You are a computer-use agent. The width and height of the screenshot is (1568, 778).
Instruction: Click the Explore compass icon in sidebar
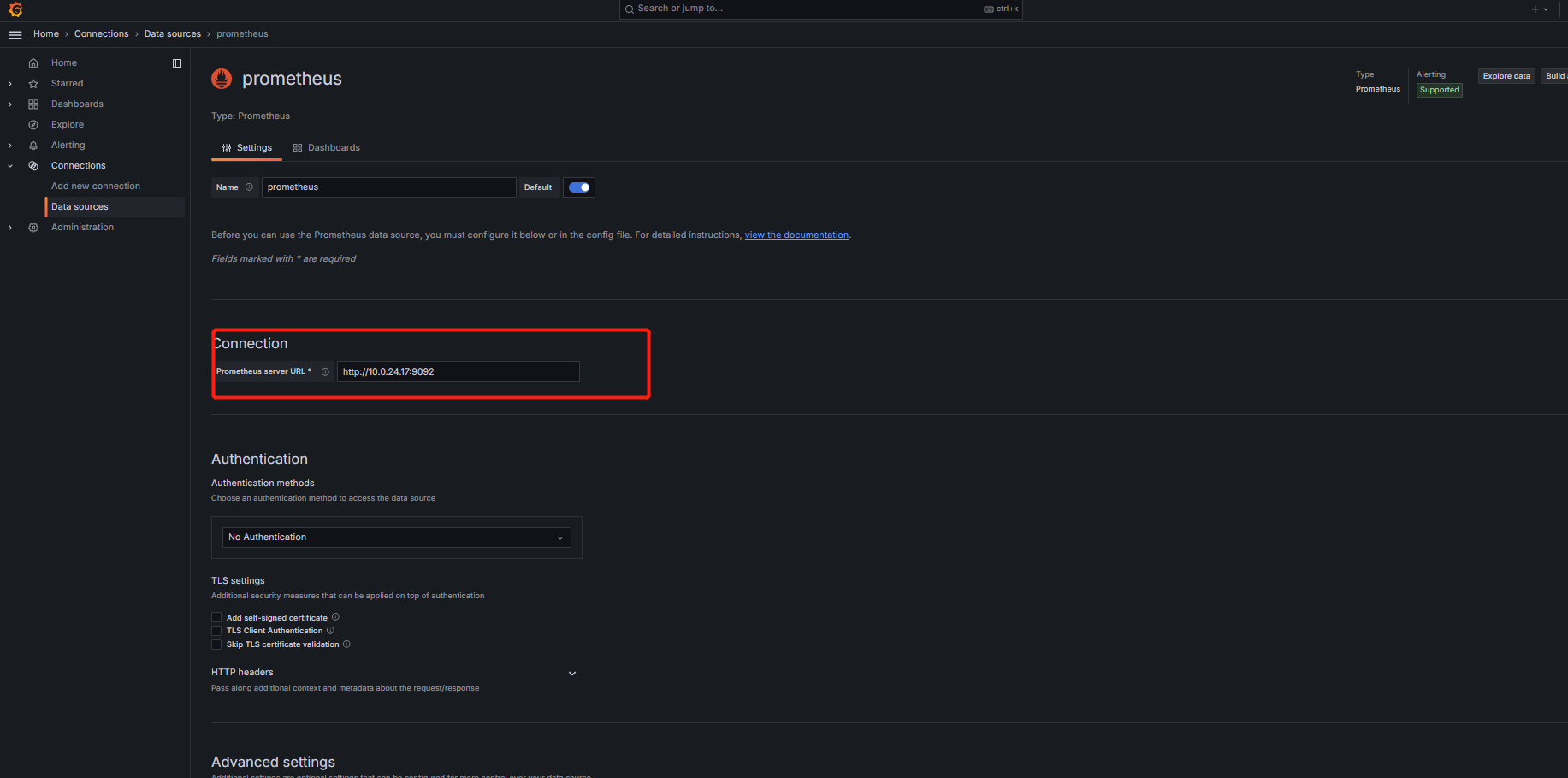(x=33, y=125)
